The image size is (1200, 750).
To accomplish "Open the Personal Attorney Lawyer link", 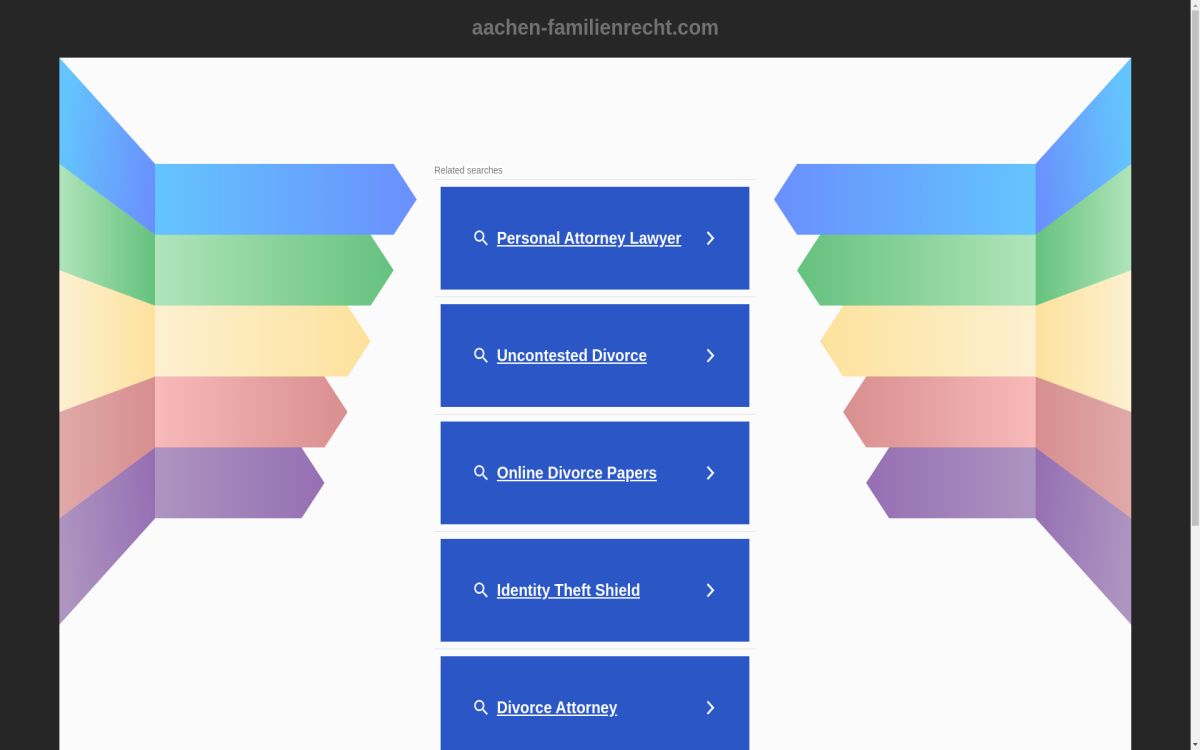I will [588, 238].
